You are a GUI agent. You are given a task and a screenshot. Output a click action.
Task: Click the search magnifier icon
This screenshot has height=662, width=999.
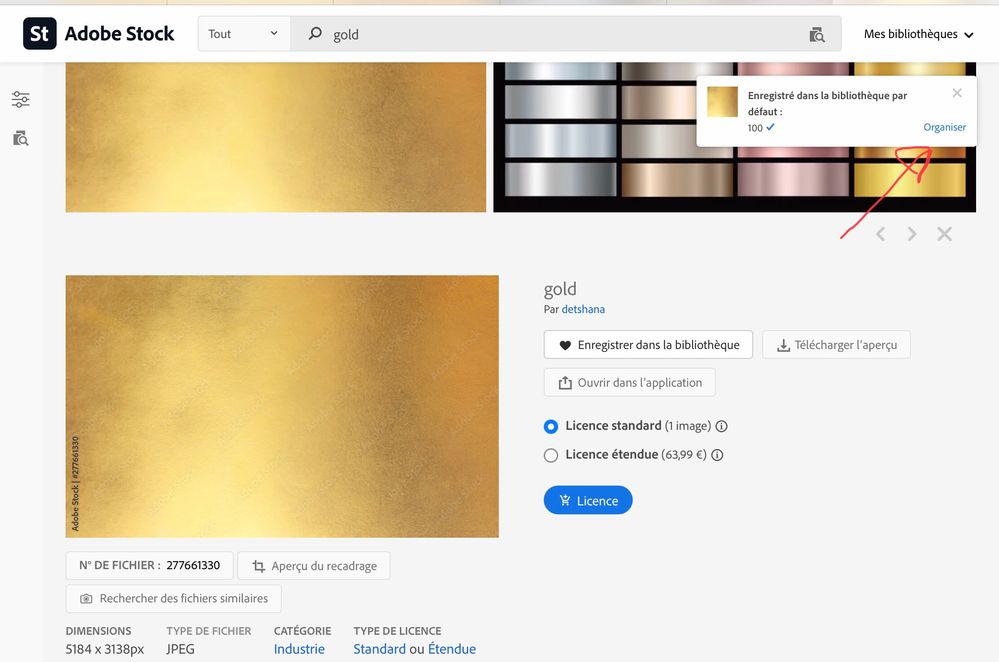(315, 34)
